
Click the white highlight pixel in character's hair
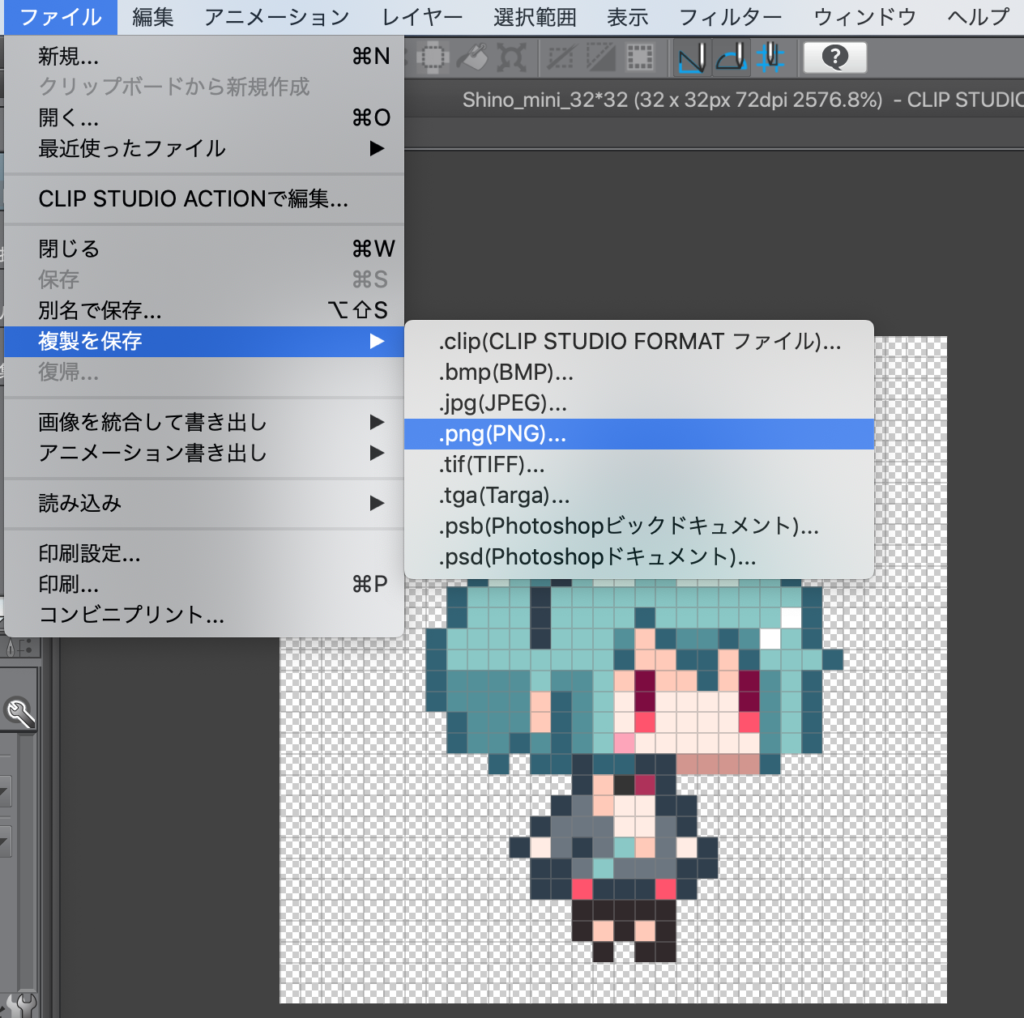(791, 618)
